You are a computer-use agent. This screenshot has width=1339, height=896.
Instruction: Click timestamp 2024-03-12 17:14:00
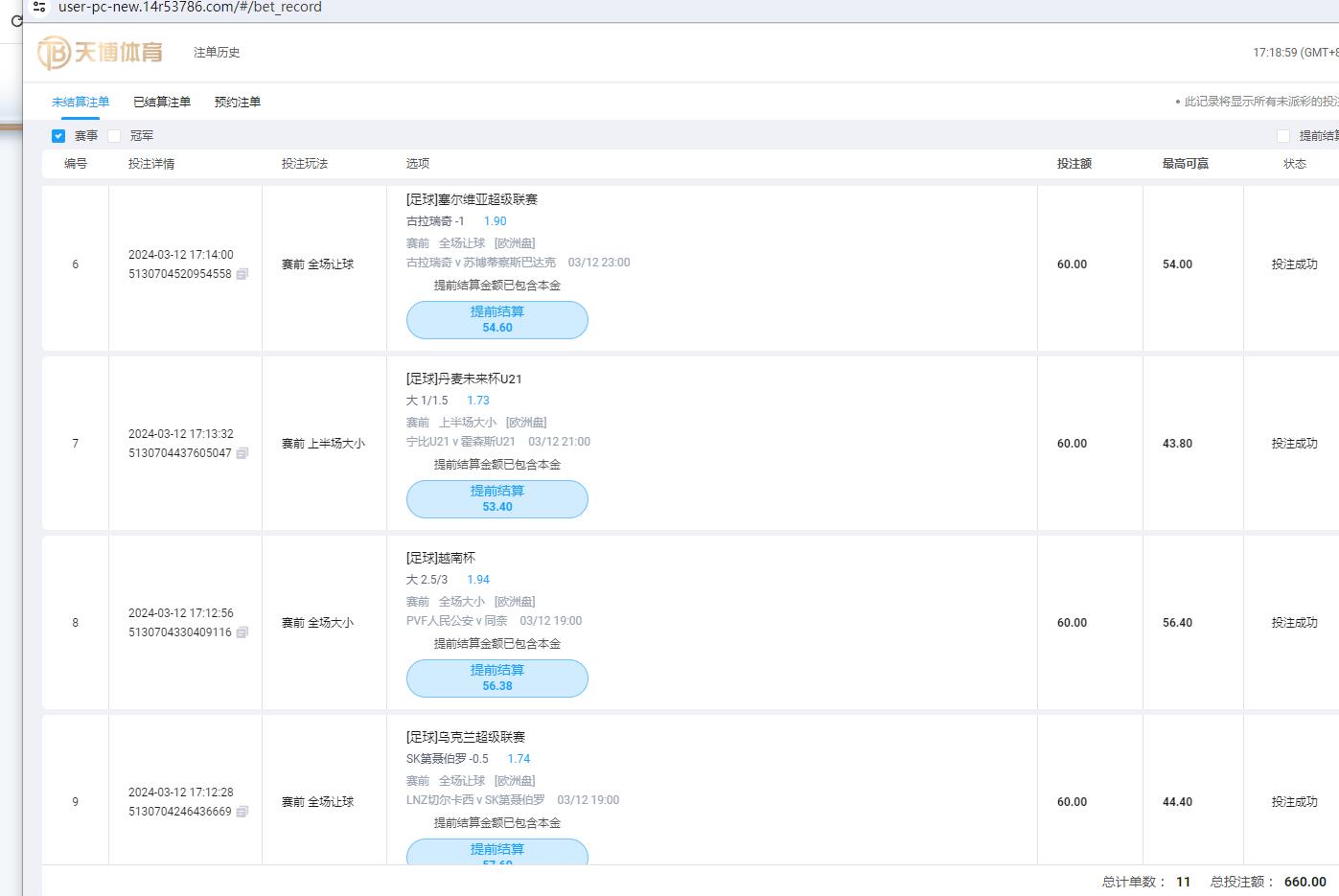181,255
